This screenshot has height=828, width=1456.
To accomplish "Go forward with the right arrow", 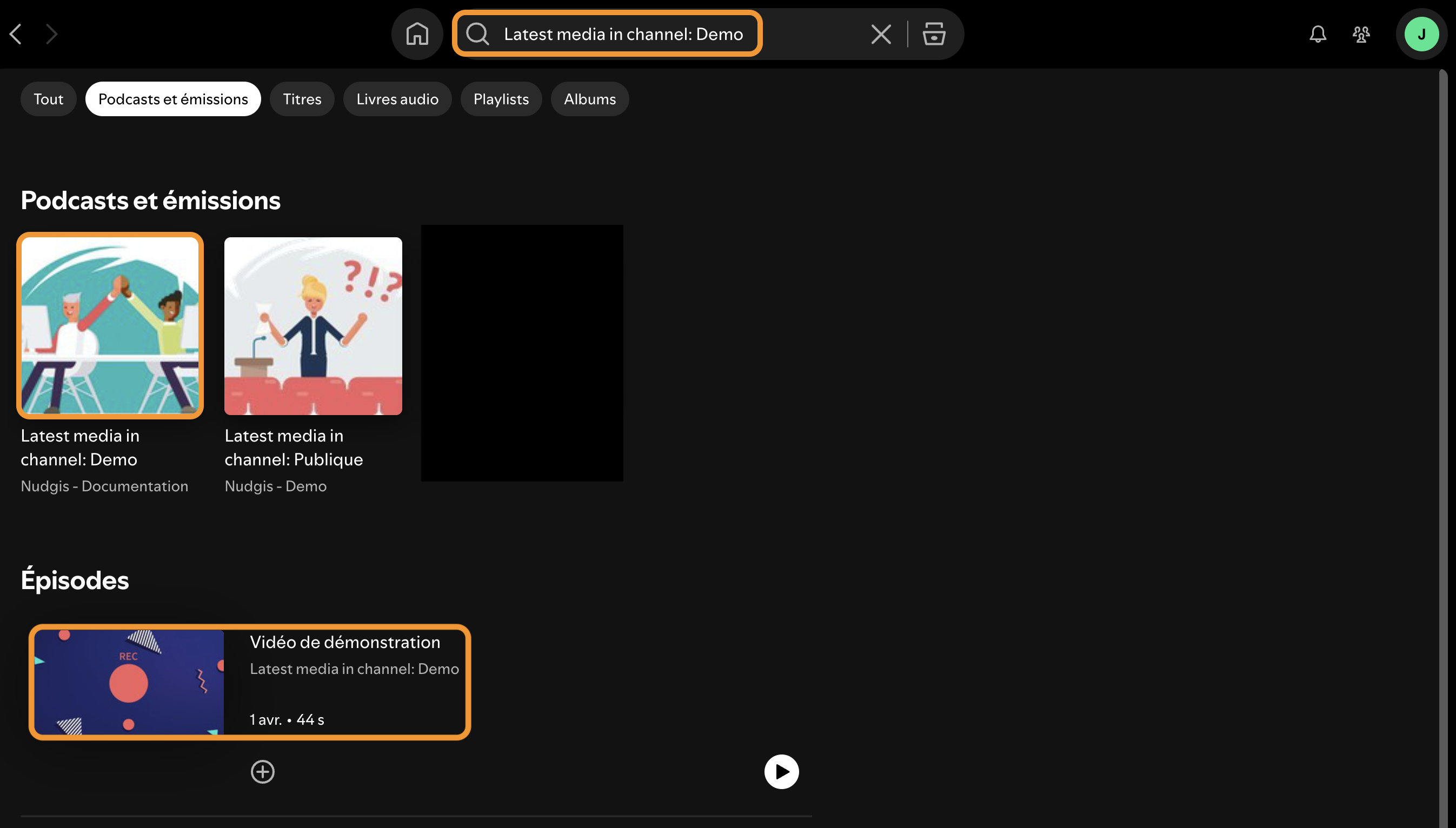I will 52,34.
